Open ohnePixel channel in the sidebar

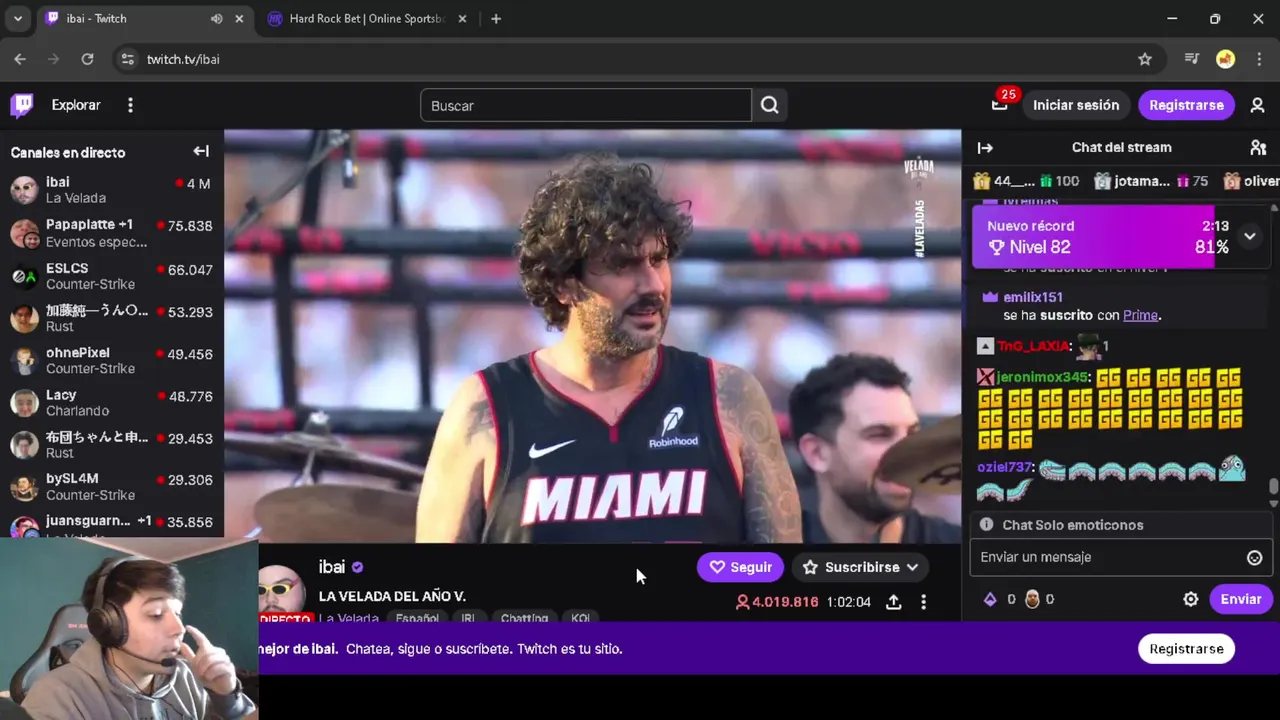(111, 361)
